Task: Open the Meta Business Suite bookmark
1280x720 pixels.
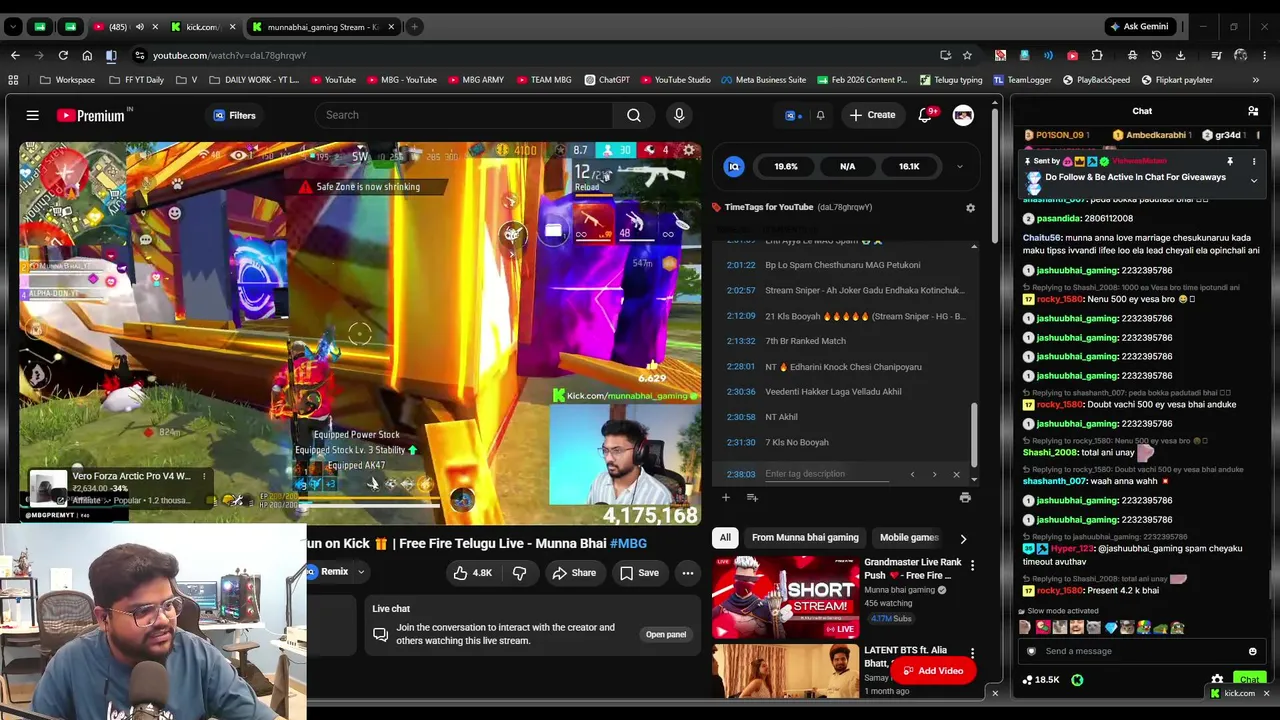Action: pyautogui.click(x=763, y=80)
